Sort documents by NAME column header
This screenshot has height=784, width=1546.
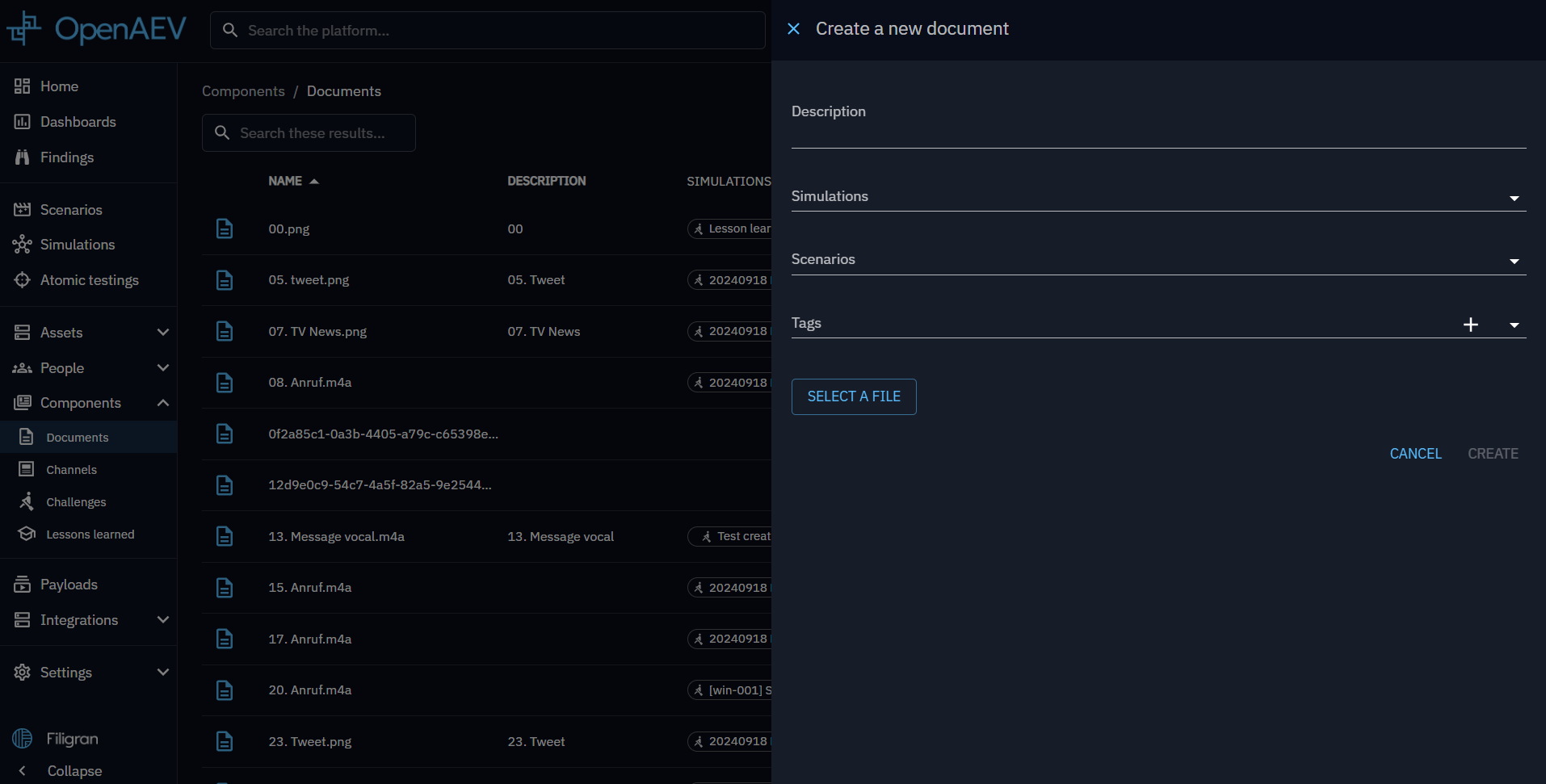[285, 182]
